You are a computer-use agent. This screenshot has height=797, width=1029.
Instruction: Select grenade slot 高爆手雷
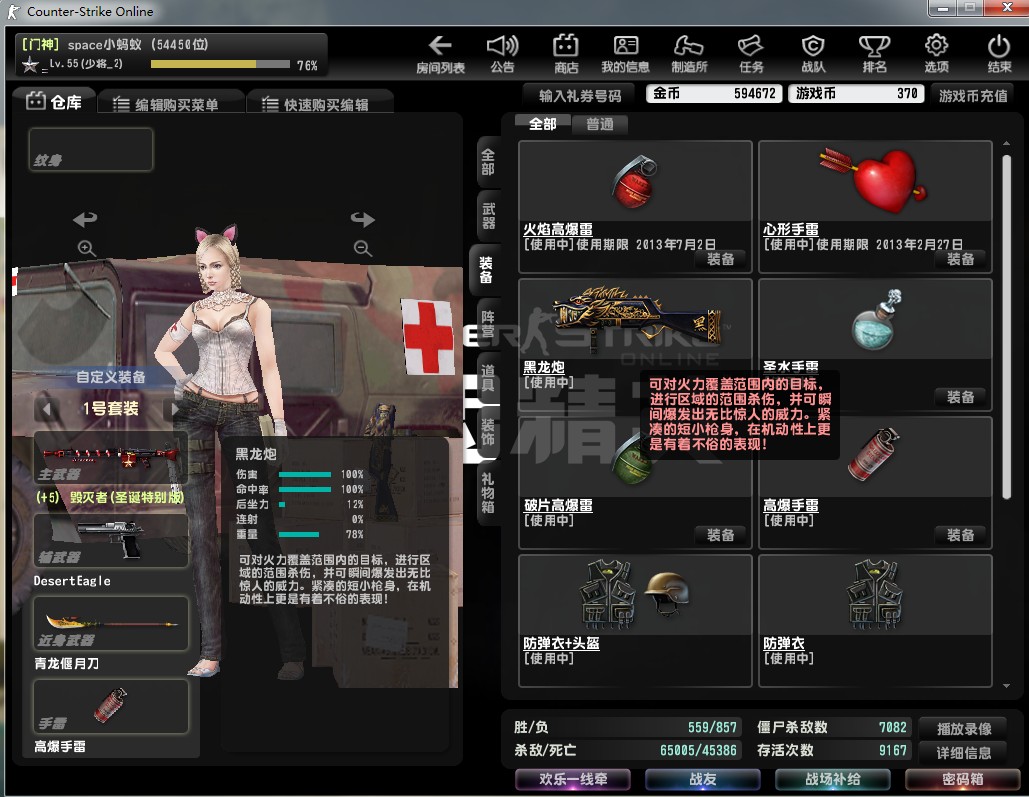pos(110,706)
